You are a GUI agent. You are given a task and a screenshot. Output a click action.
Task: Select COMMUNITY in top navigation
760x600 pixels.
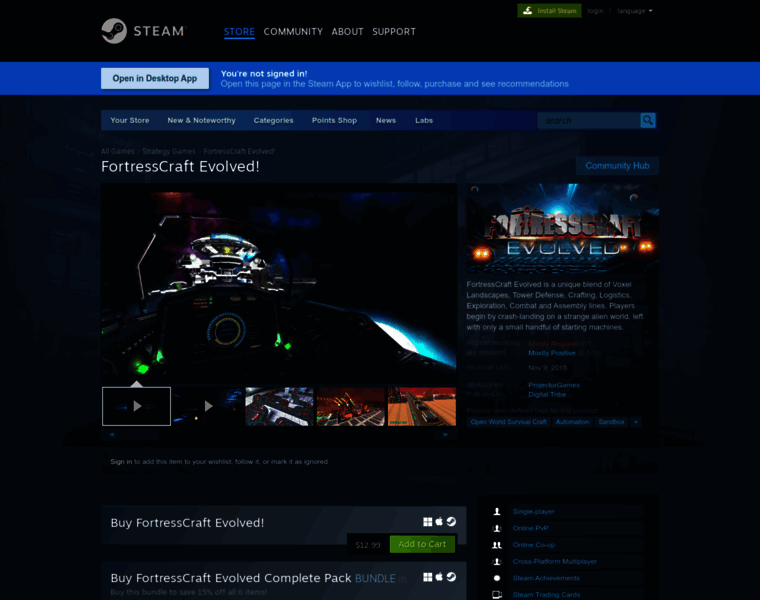click(x=293, y=32)
